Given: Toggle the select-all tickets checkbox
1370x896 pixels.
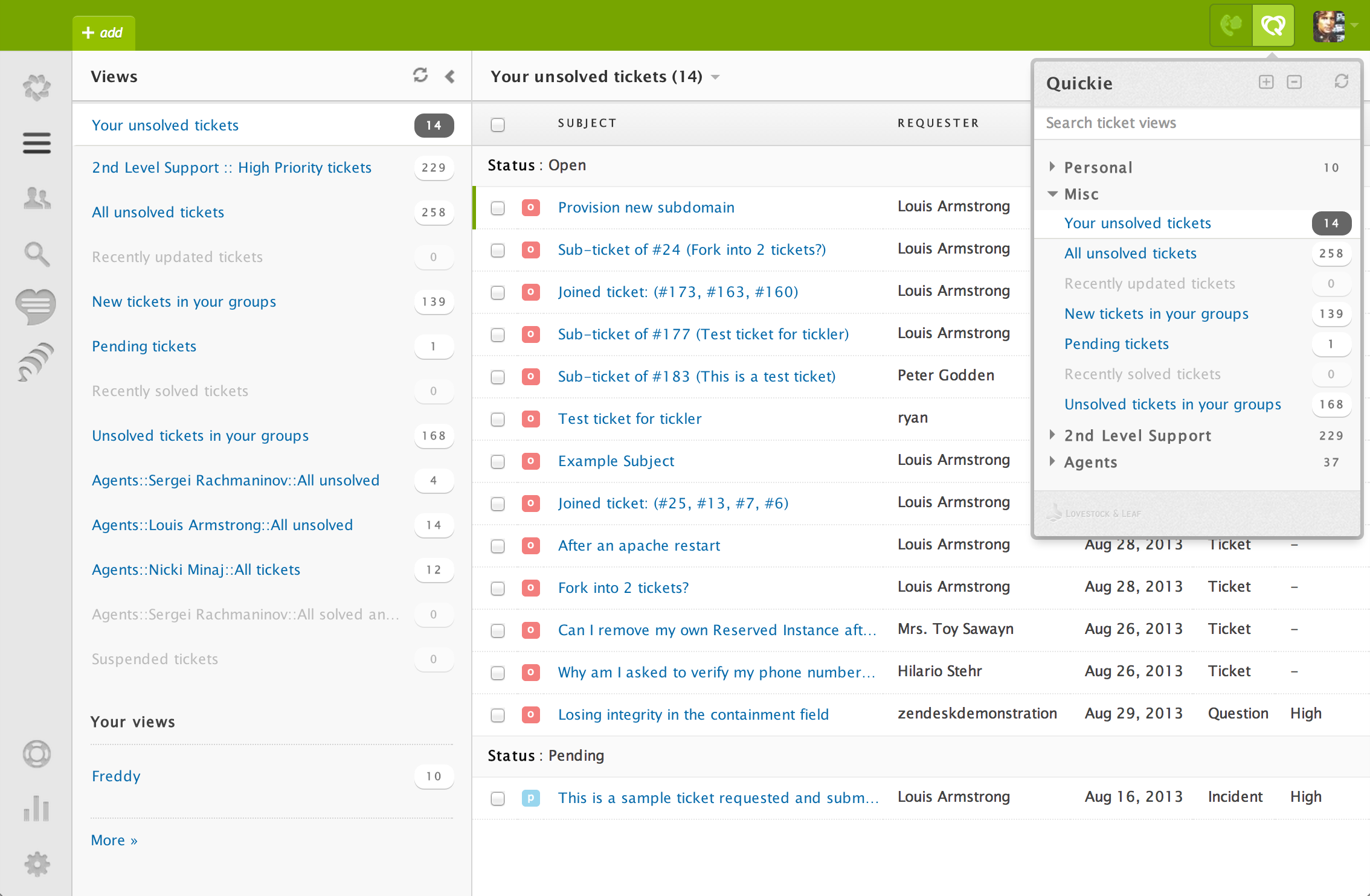Looking at the screenshot, I should click(498, 124).
